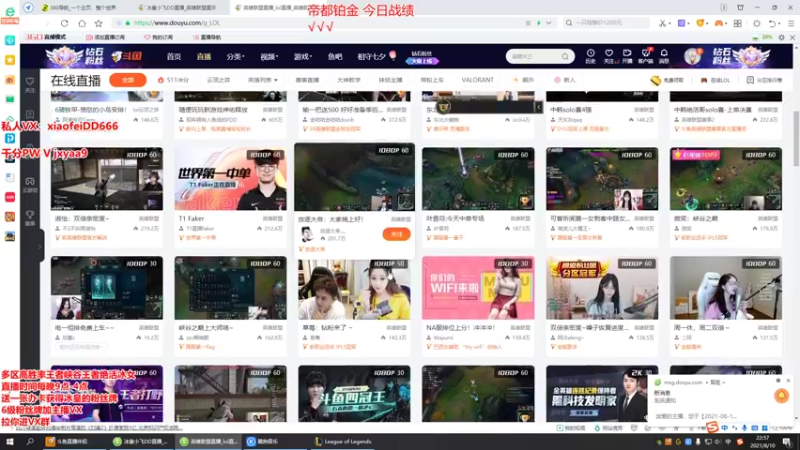Open the Douyu logo home link

(127, 56)
